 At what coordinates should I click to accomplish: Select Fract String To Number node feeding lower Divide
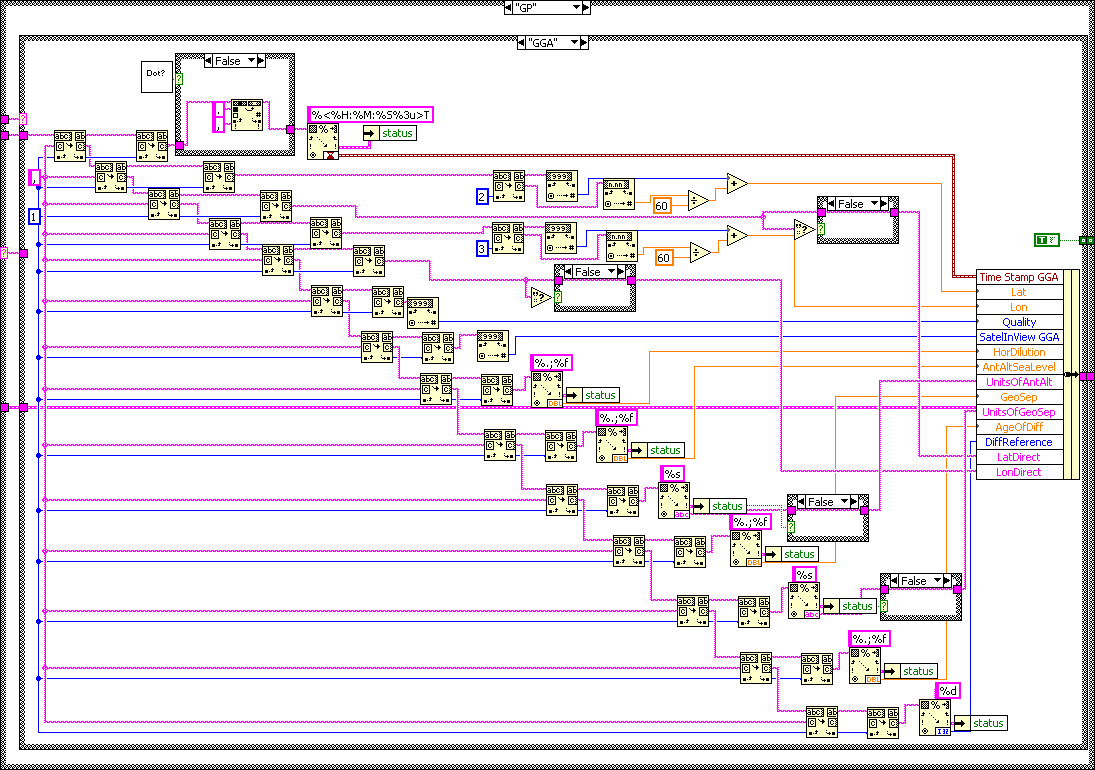pyautogui.click(x=622, y=246)
